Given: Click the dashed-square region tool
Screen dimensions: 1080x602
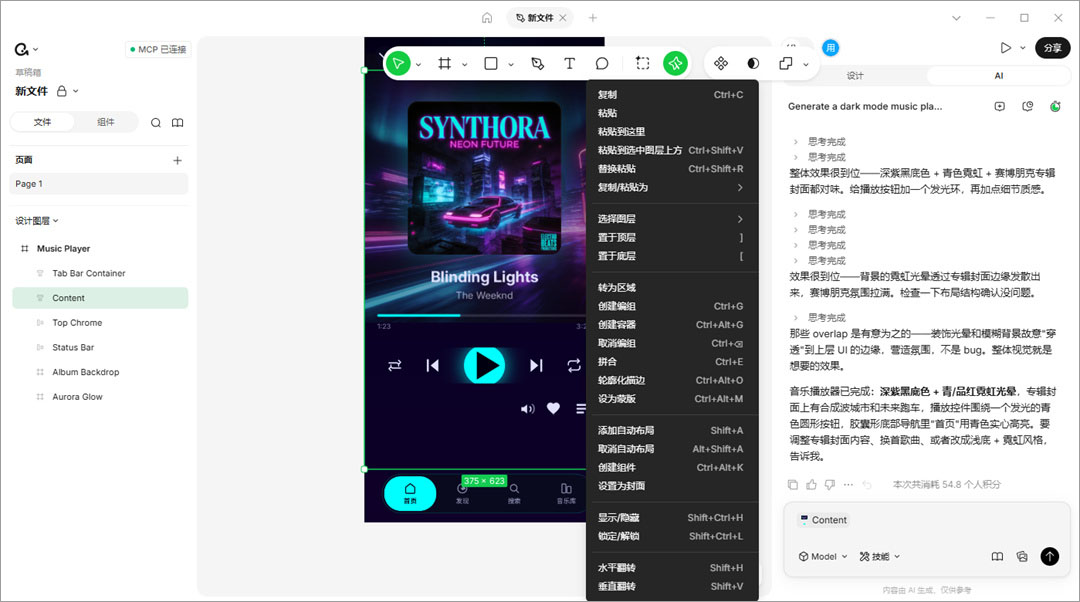Looking at the screenshot, I should click(x=643, y=63).
